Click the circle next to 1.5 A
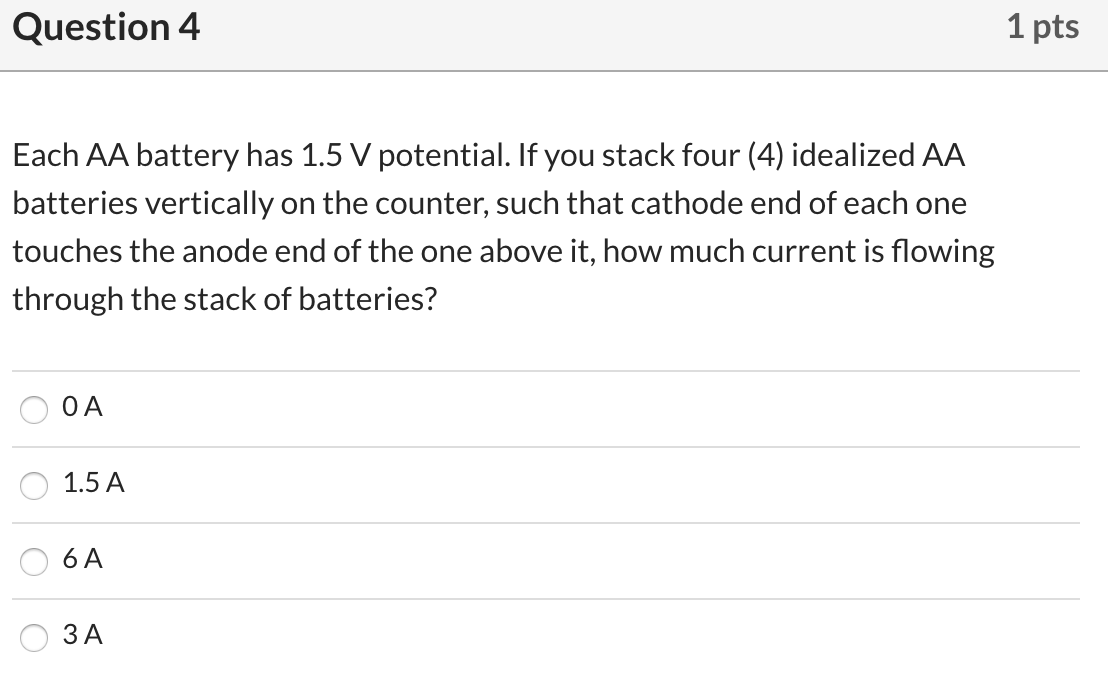This screenshot has width=1108, height=682. (x=34, y=485)
